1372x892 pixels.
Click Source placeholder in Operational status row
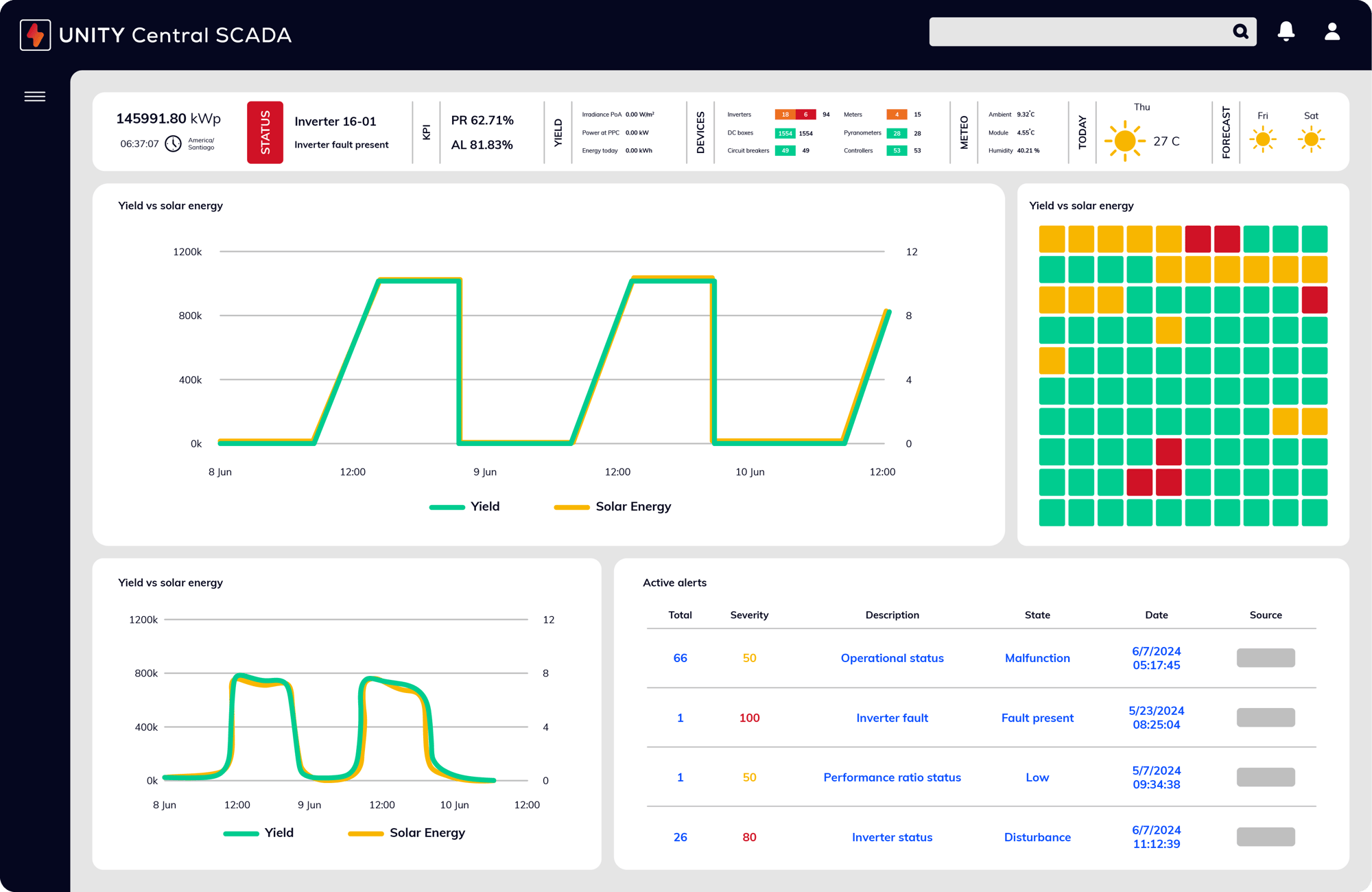pyautogui.click(x=1266, y=658)
